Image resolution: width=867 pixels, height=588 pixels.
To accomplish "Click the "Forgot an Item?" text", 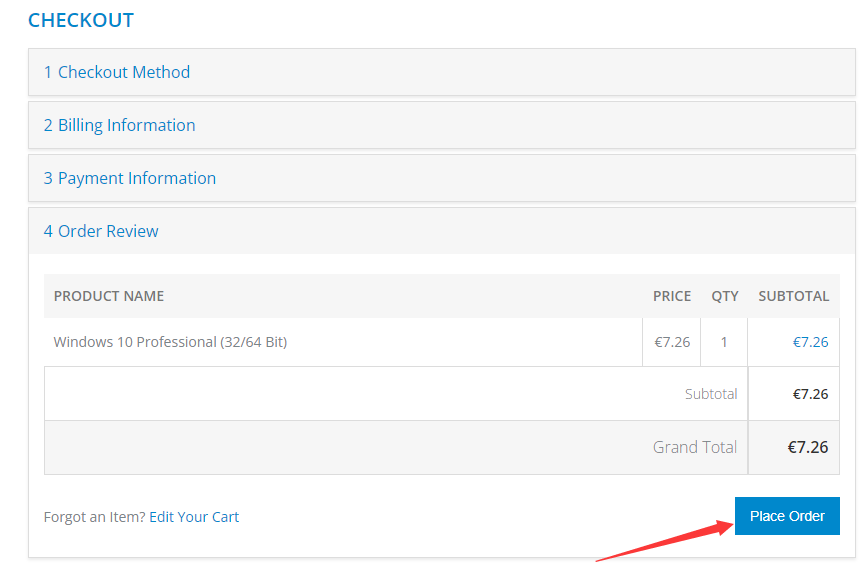I will coord(94,517).
